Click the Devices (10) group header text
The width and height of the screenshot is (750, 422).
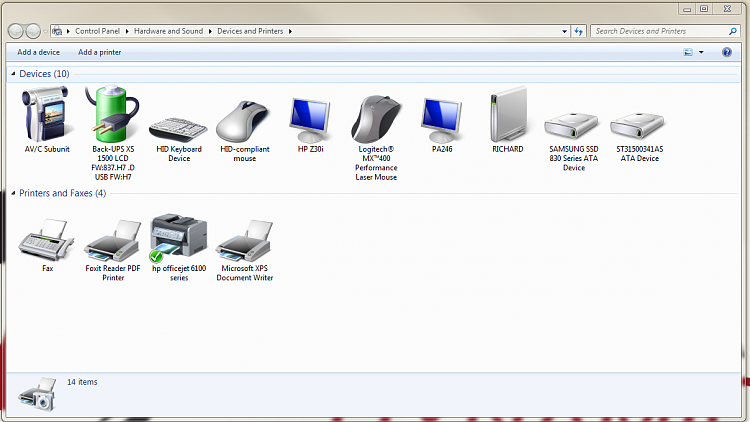[44, 74]
